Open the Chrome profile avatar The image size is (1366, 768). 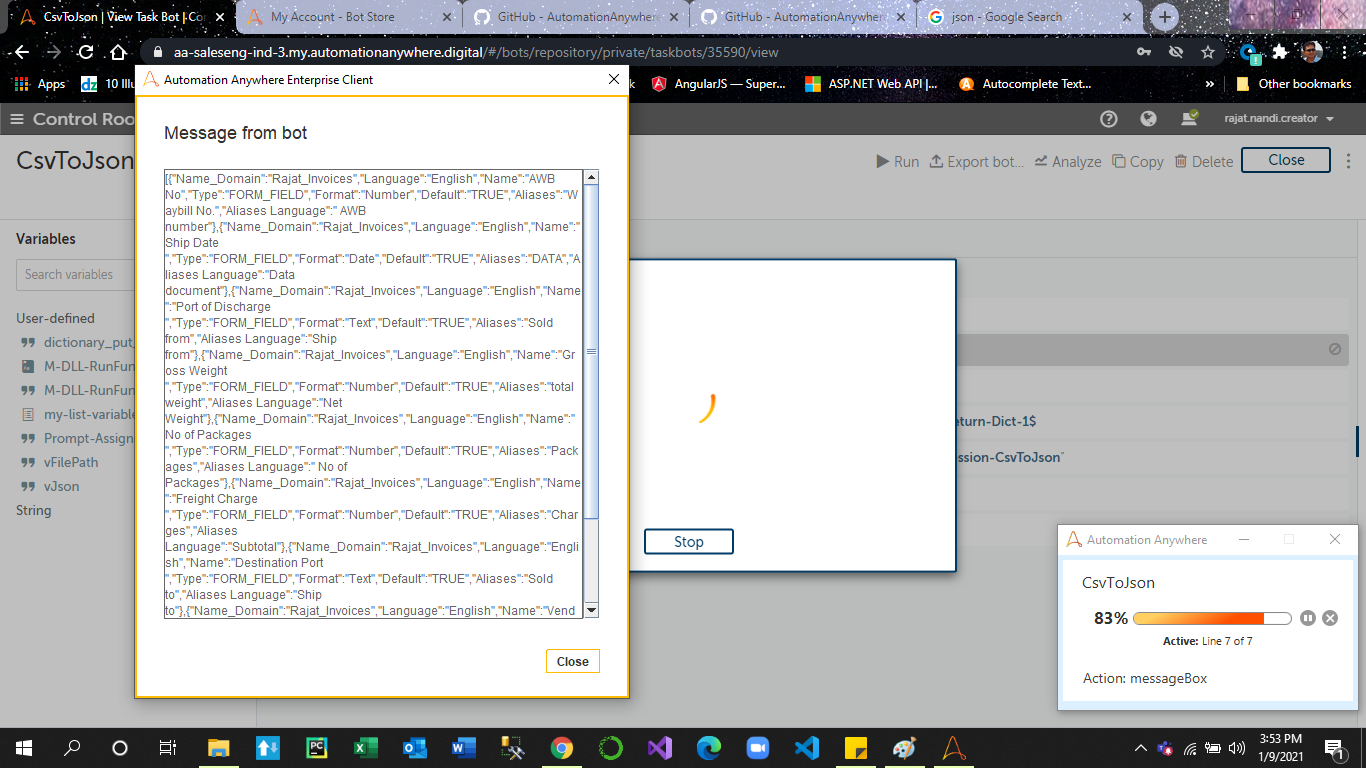1312,52
